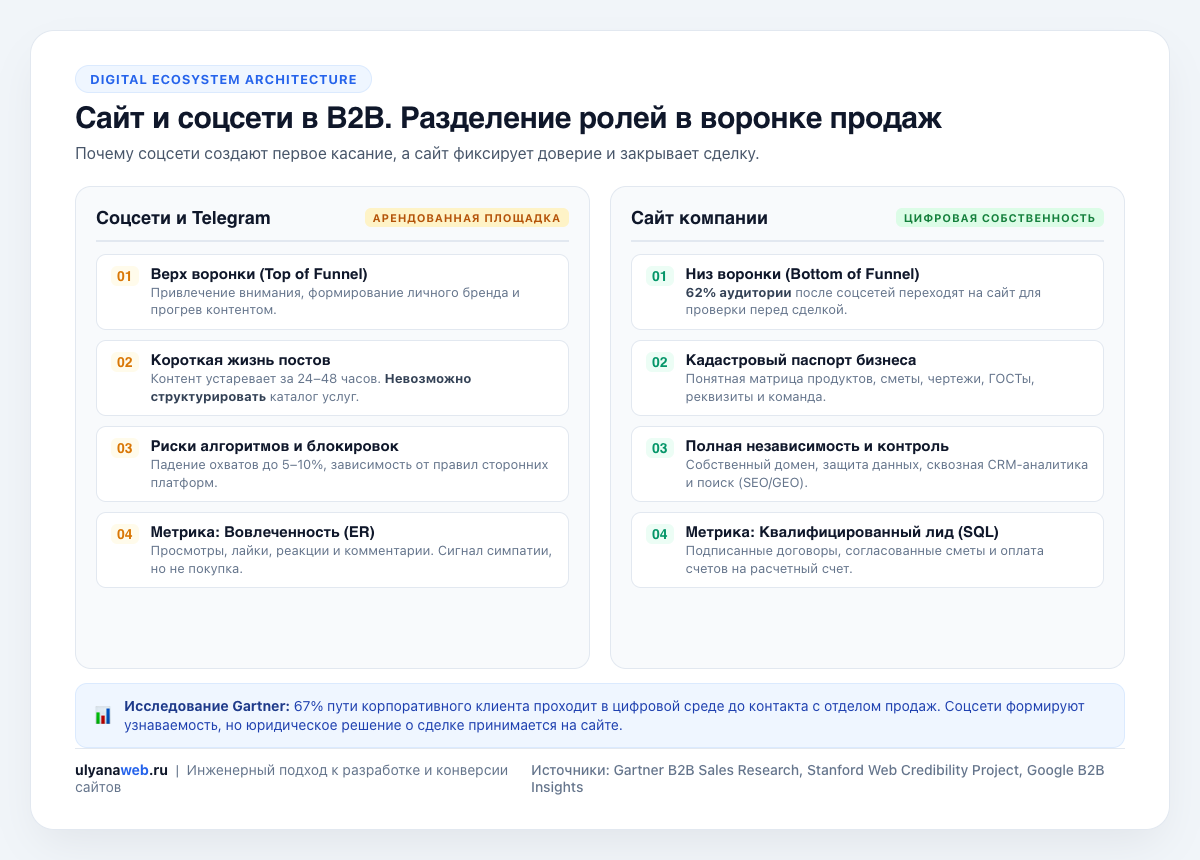Click the 'Соцсети и Telegram' column title
1200x860 pixels.
[183, 218]
